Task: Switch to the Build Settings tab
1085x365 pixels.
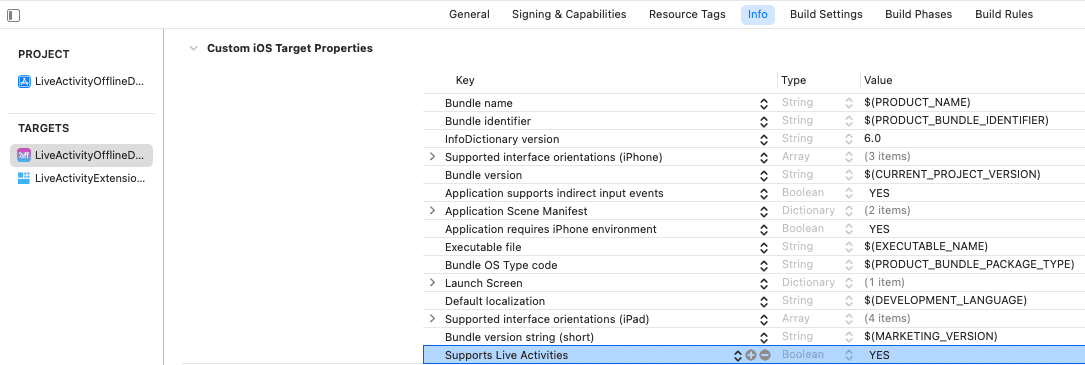Action: [826, 15]
